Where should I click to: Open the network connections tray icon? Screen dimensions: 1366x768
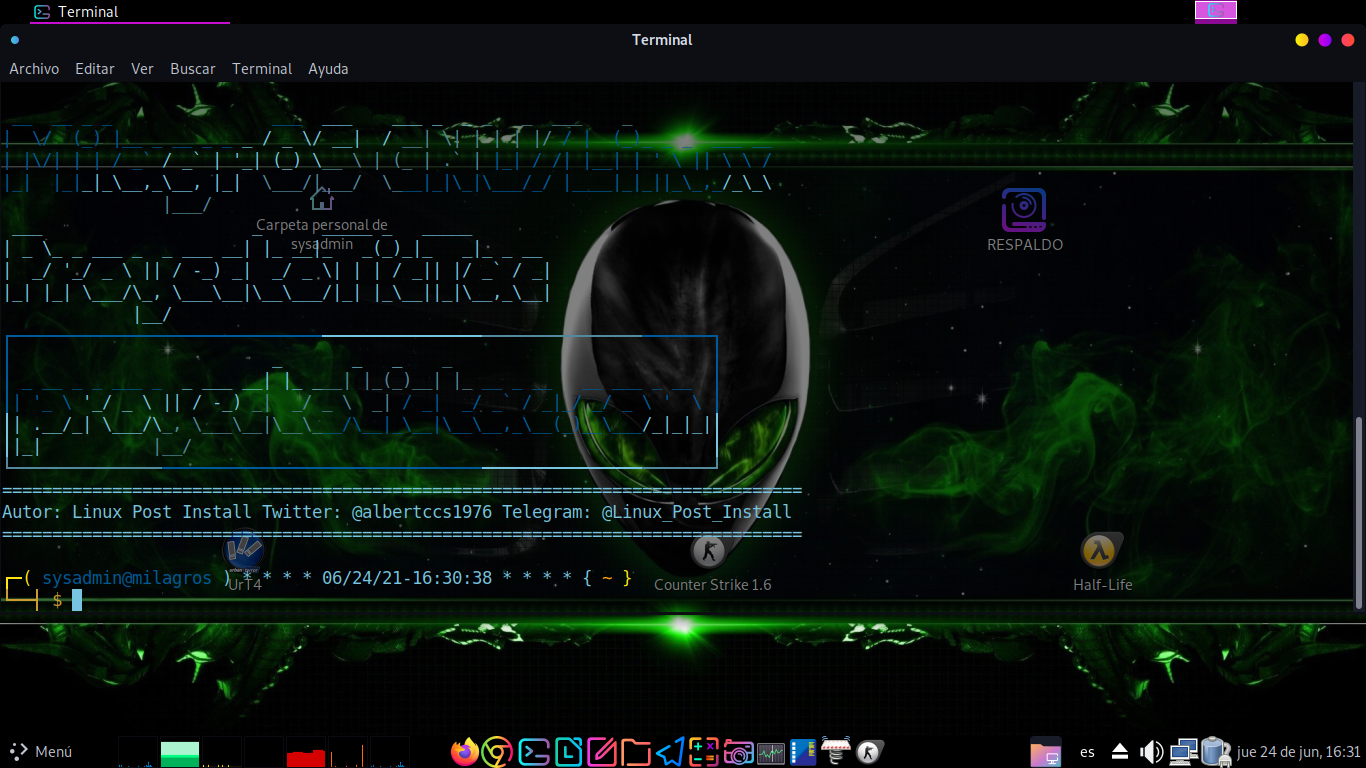1184,752
